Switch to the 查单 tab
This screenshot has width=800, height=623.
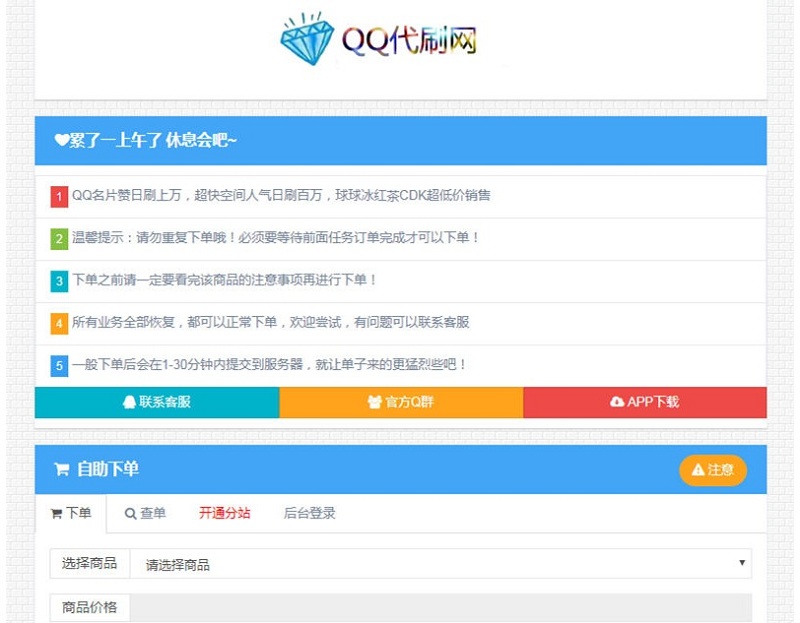coord(146,513)
